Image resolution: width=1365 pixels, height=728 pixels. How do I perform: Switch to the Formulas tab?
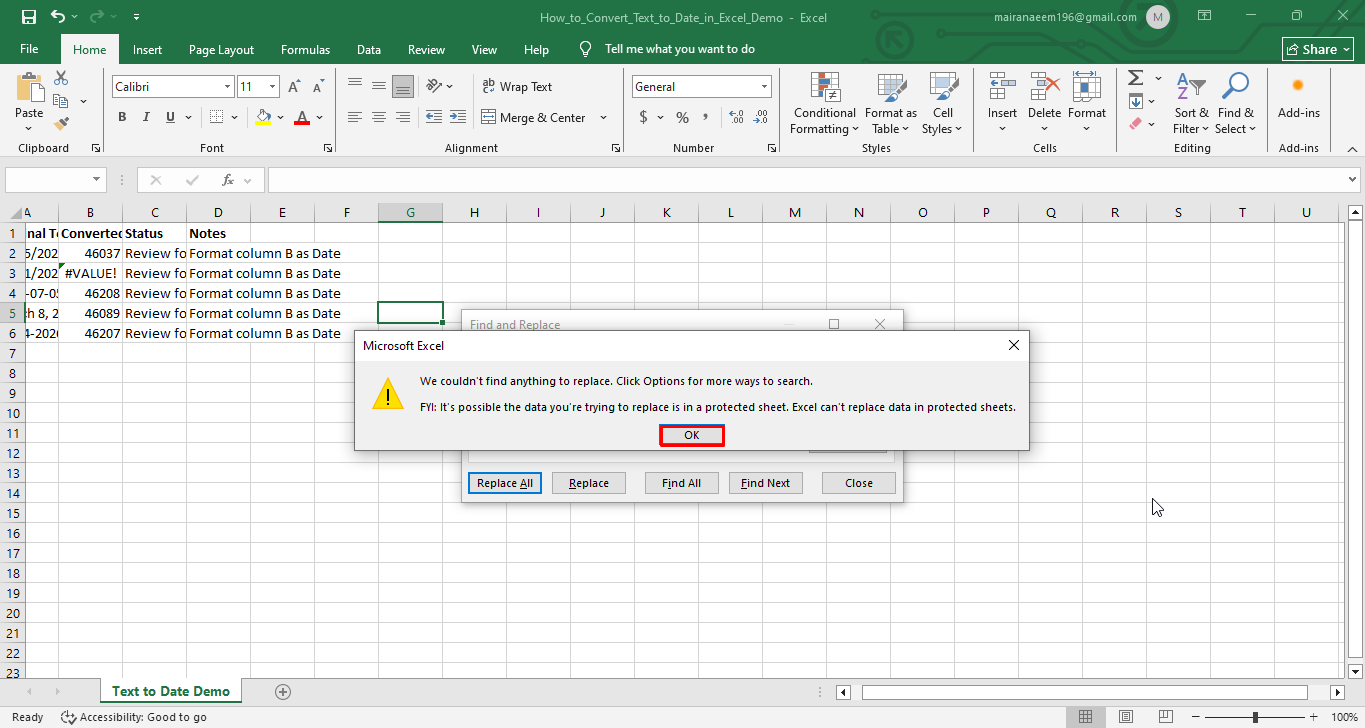(305, 49)
